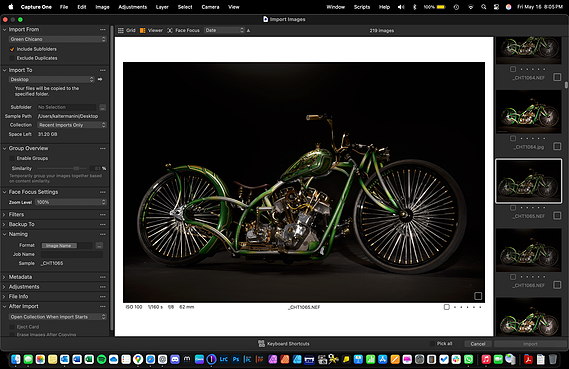Open the Window menu

coord(335,7)
